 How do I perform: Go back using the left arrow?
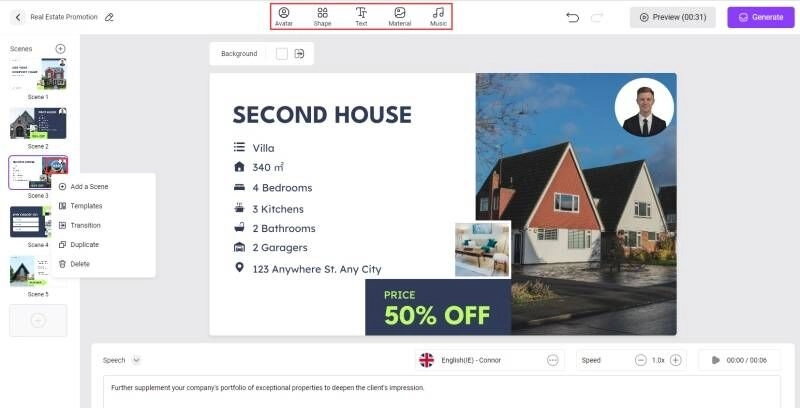pos(18,17)
